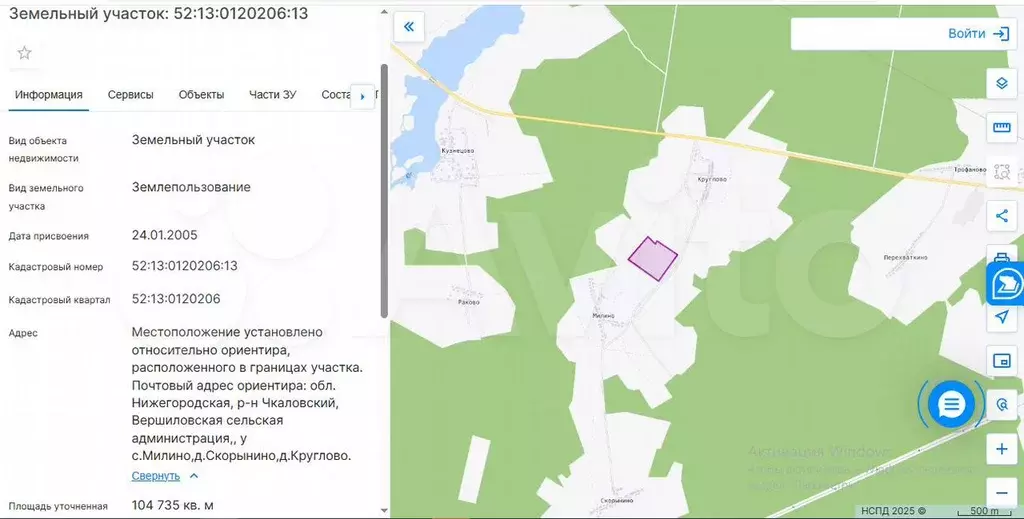Click cadastral quarter value 52:13:0120206
This screenshot has height=519, width=1024.
(x=176, y=299)
